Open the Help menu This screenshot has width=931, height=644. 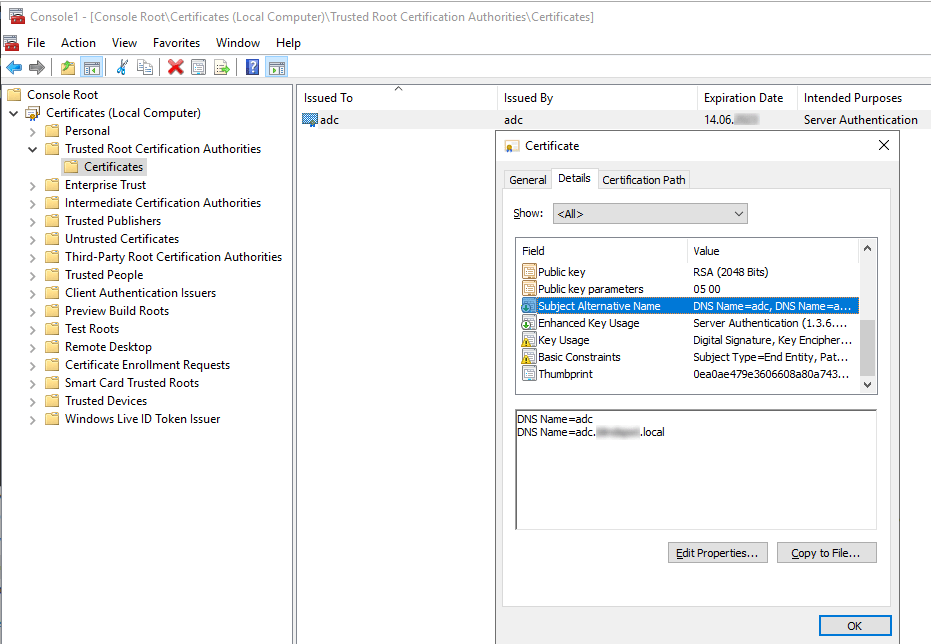pos(288,43)
